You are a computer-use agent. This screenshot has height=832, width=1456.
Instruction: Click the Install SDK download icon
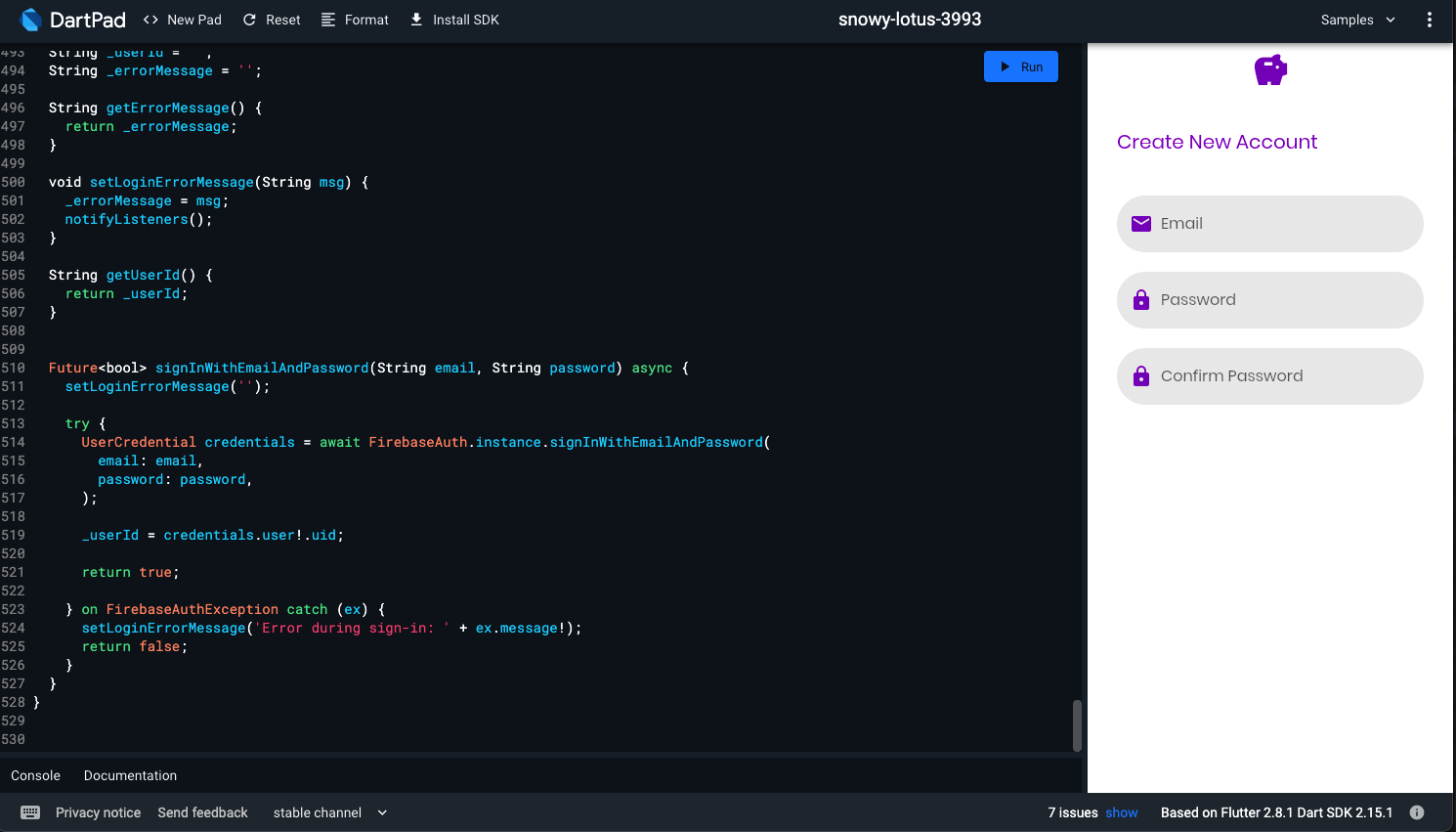click(416, 20)
